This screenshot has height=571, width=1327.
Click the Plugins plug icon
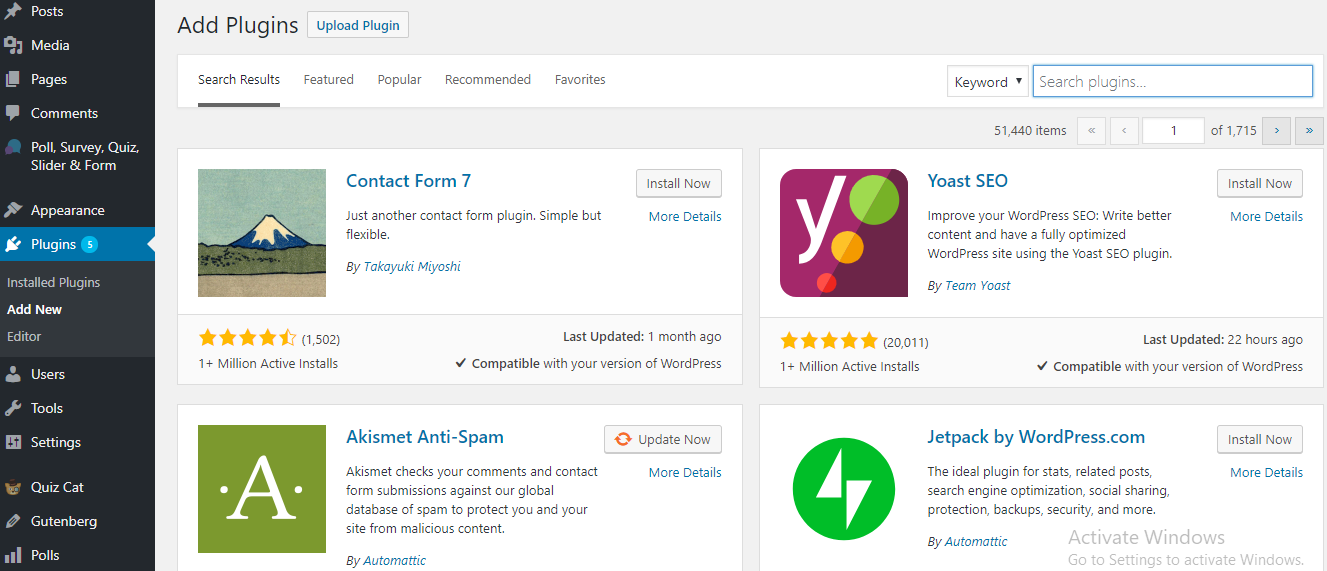pyautogui.click(x=13, y=244)
